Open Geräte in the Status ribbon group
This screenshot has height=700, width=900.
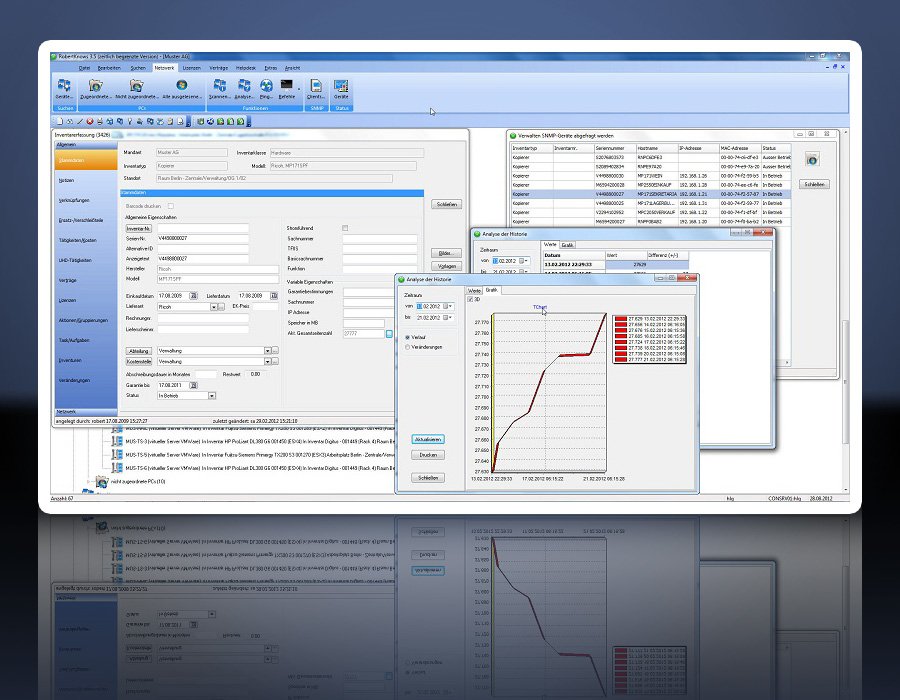click(341, 89)
